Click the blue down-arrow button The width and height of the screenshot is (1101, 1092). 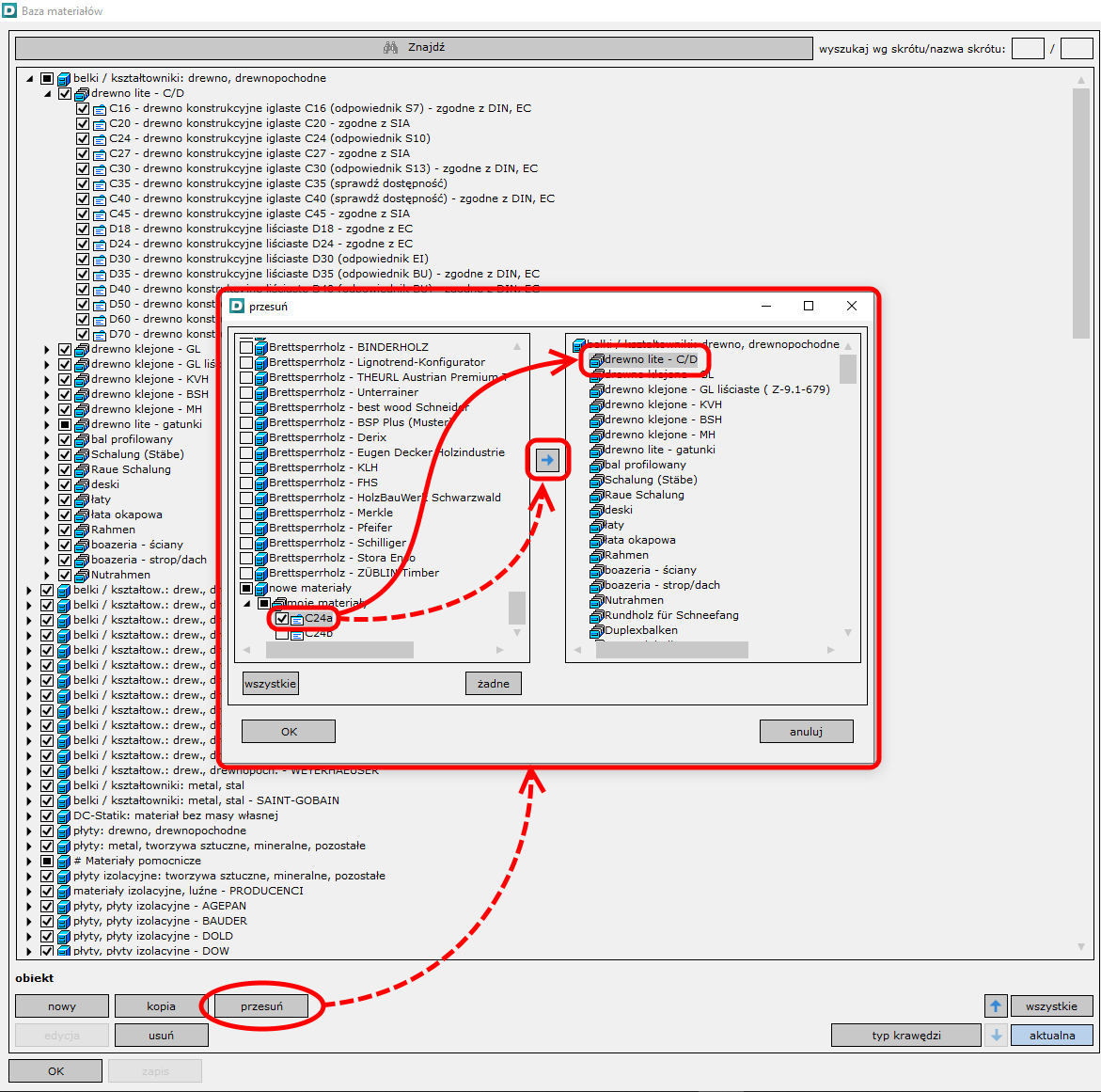(996, 1036)
